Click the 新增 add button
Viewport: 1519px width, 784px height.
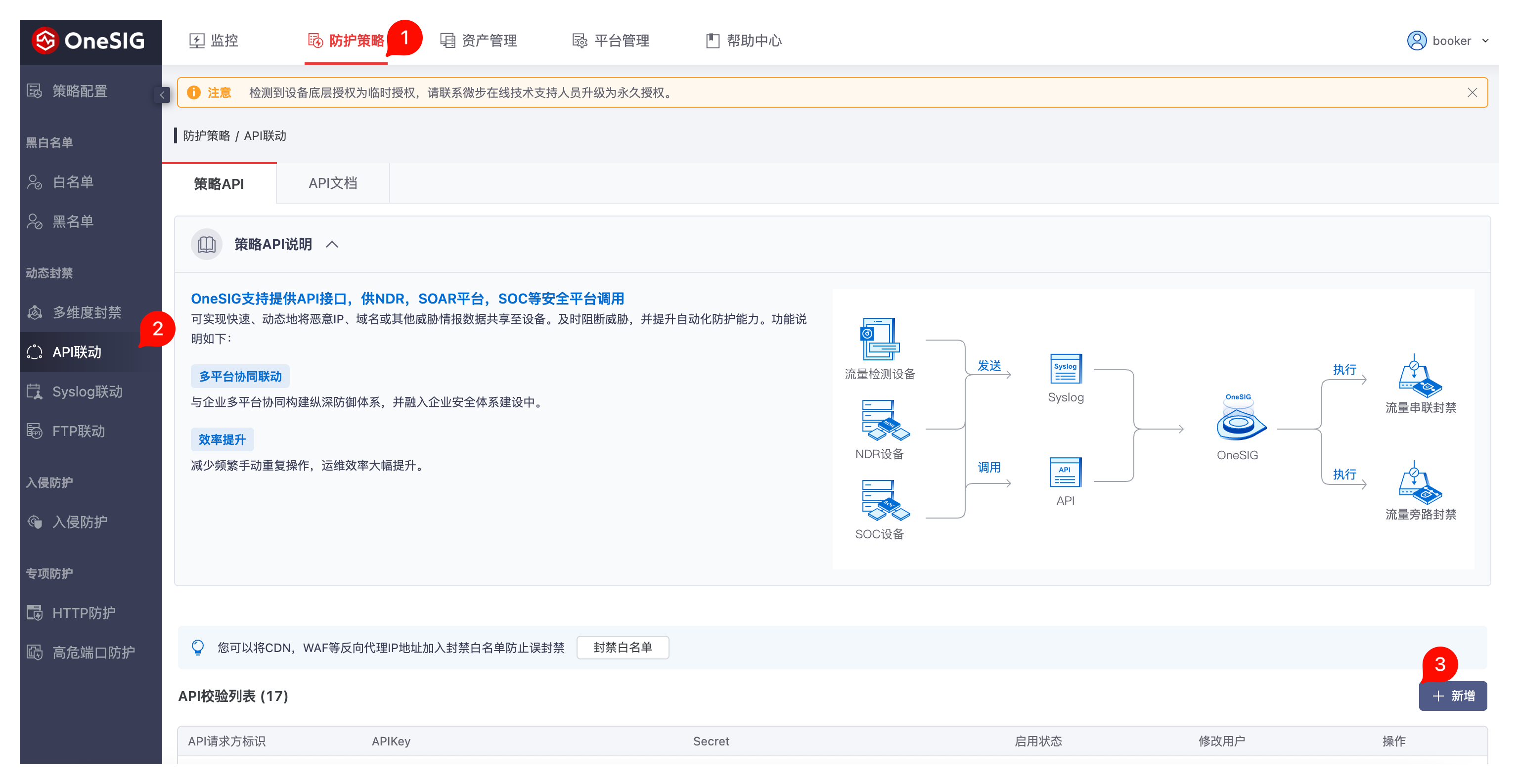coord(1452,695)
